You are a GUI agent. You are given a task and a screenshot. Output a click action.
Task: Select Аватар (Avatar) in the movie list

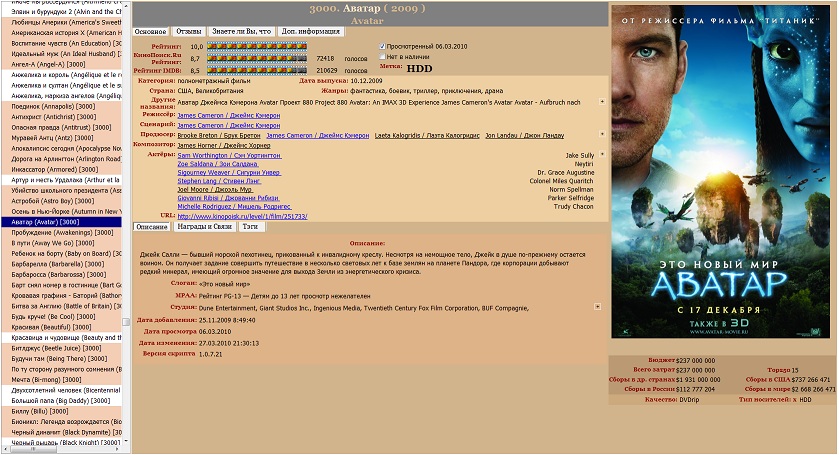click(x=62, y=222)
